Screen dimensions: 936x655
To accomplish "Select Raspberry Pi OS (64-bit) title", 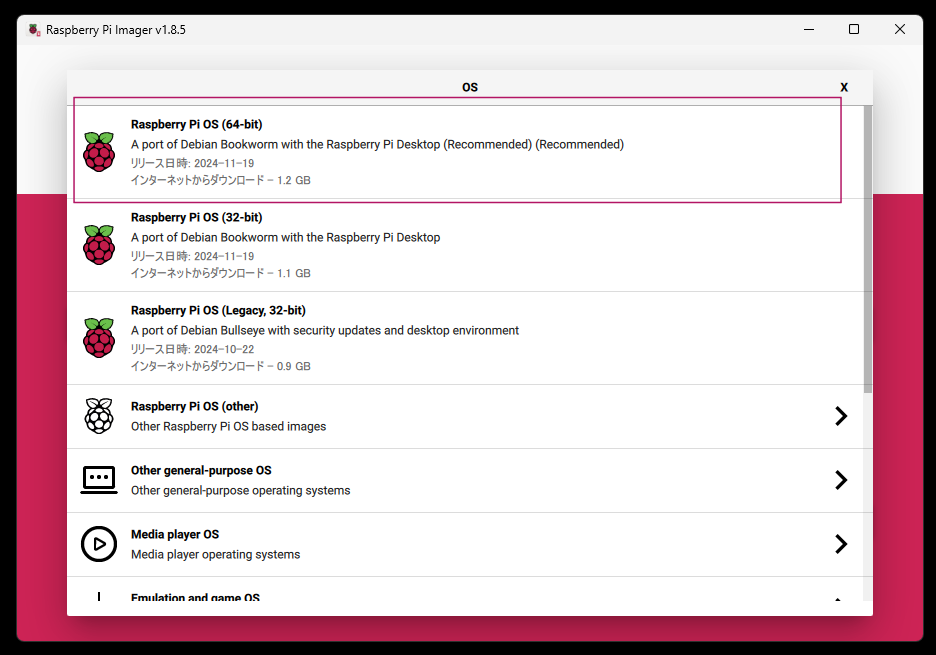I will tap(196, 125).
